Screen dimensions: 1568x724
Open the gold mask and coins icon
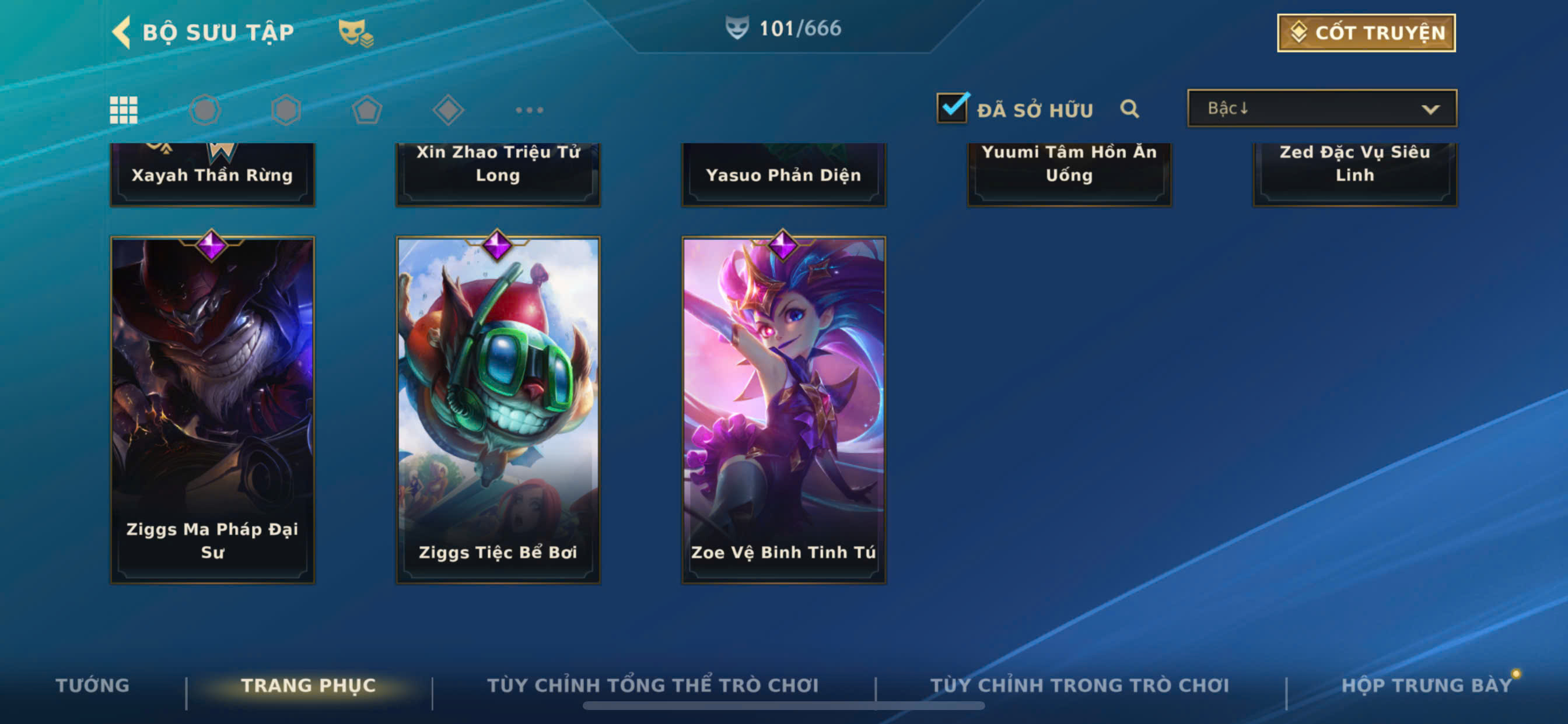[x=355, y=32]
